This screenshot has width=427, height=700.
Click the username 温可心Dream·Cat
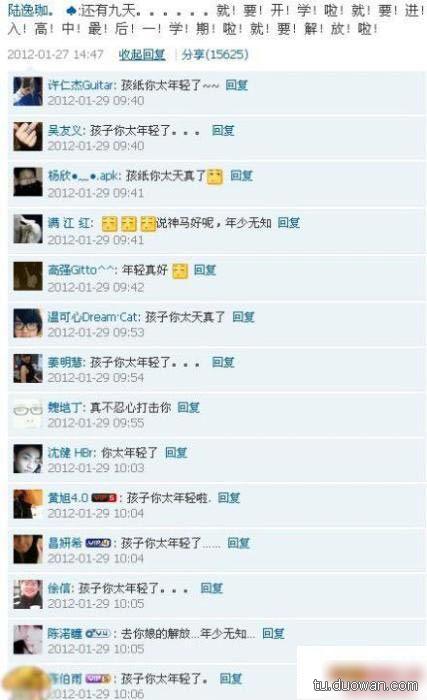93,317
